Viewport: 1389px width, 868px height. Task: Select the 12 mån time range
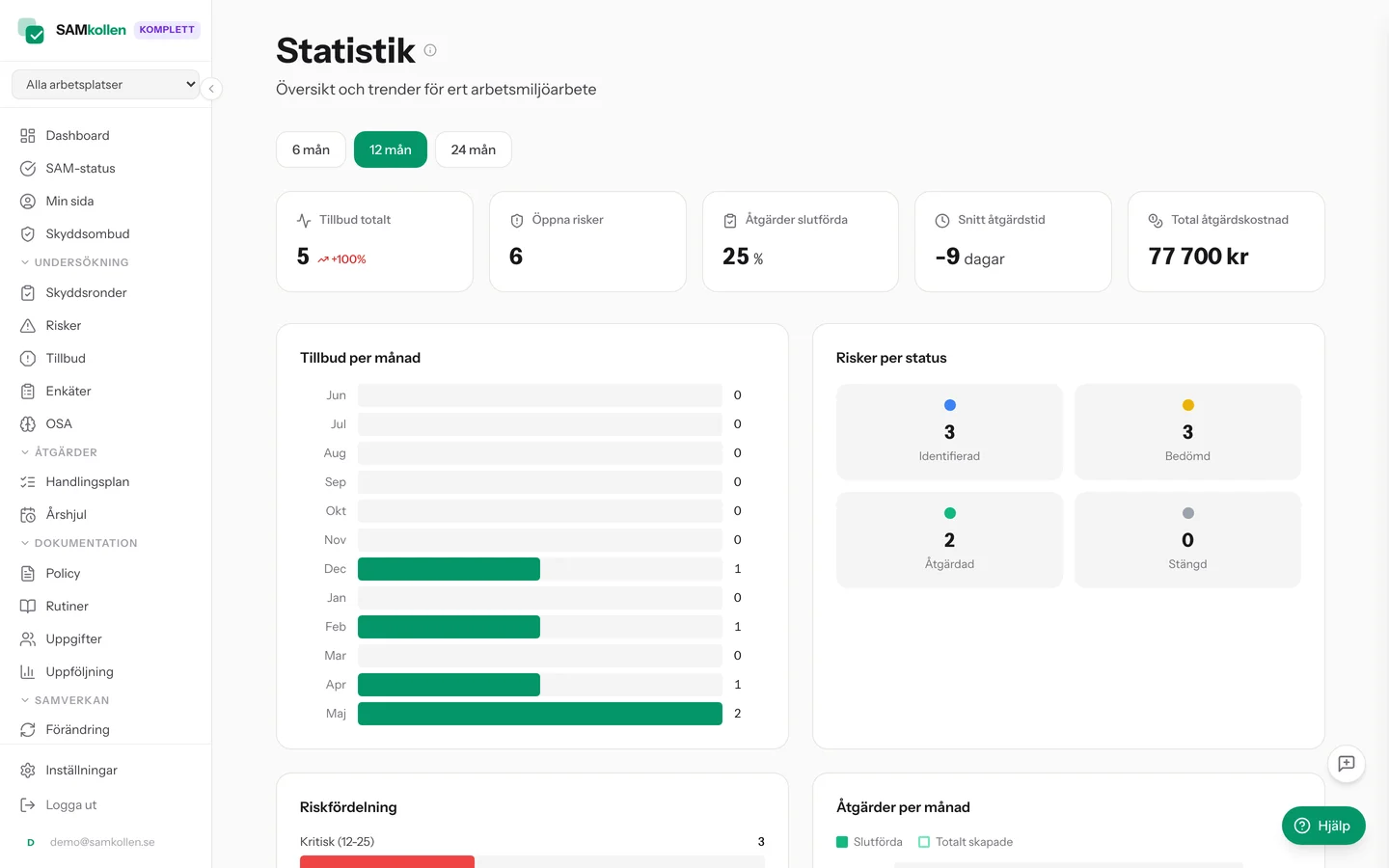391,149
